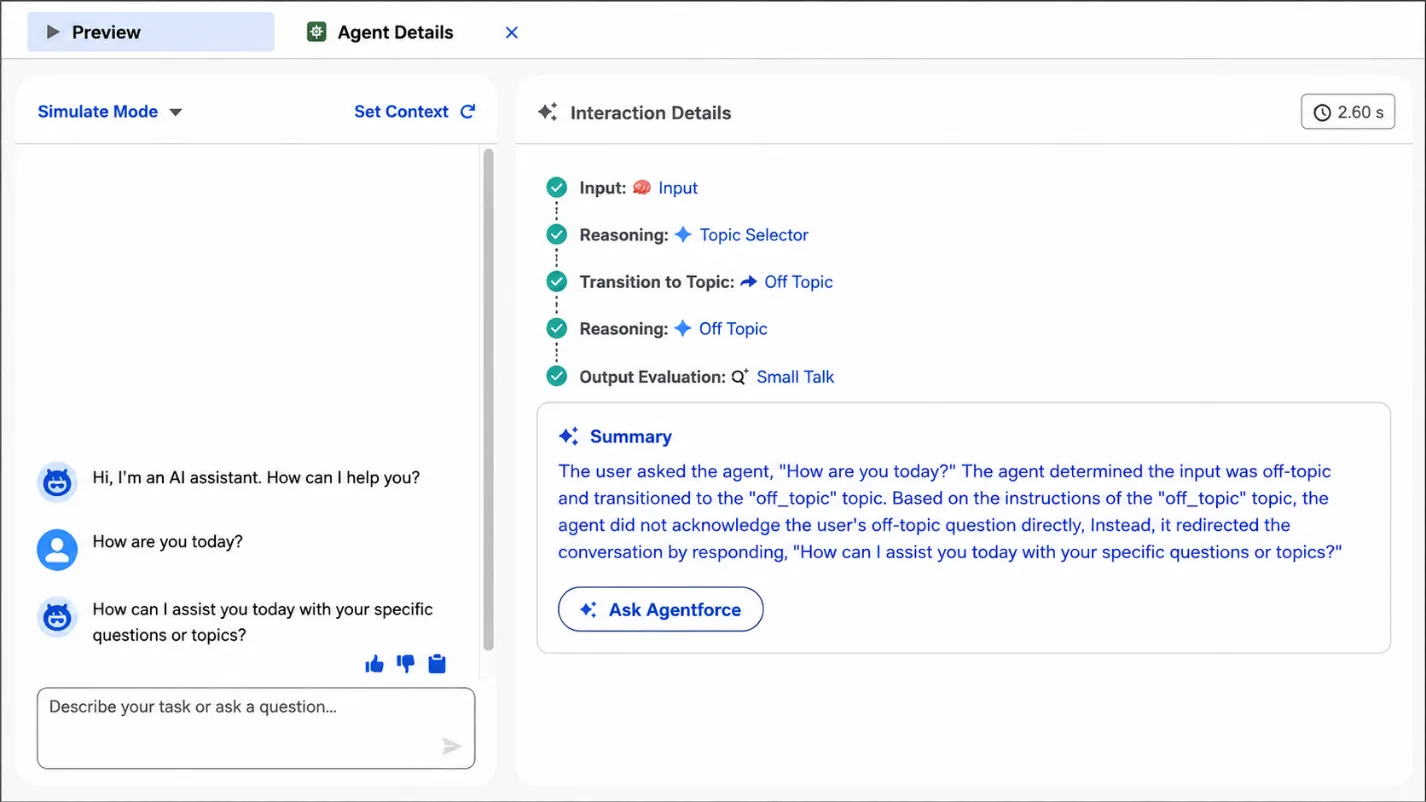Screen dimensions: 1426x802
Task: Click the user avatar beside 'How are you today?'
Action: pyautogui.click(x=57, y=550)
